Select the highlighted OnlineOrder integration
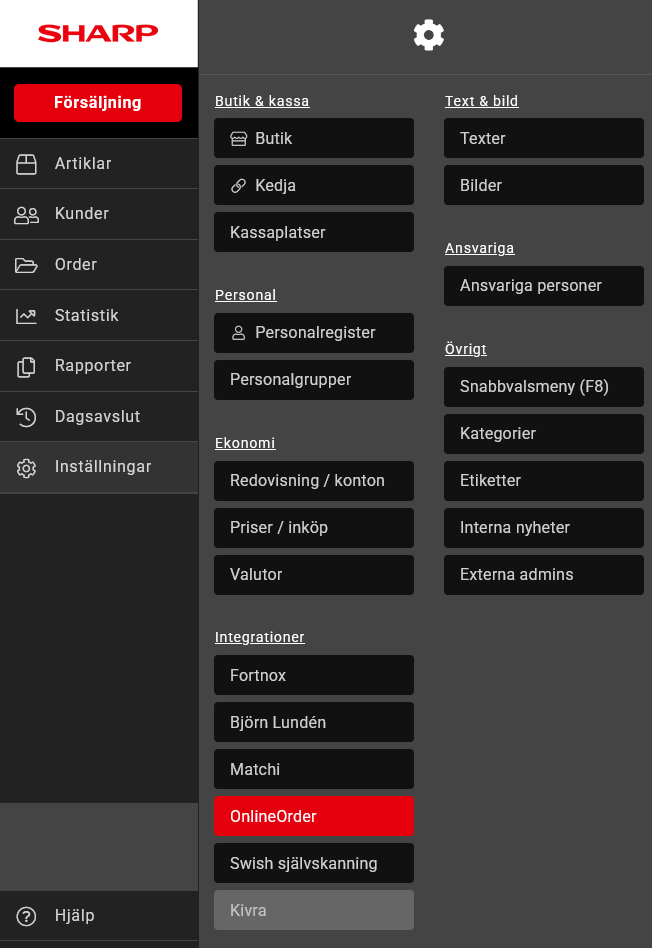652x948 pixels. [313, 816]
